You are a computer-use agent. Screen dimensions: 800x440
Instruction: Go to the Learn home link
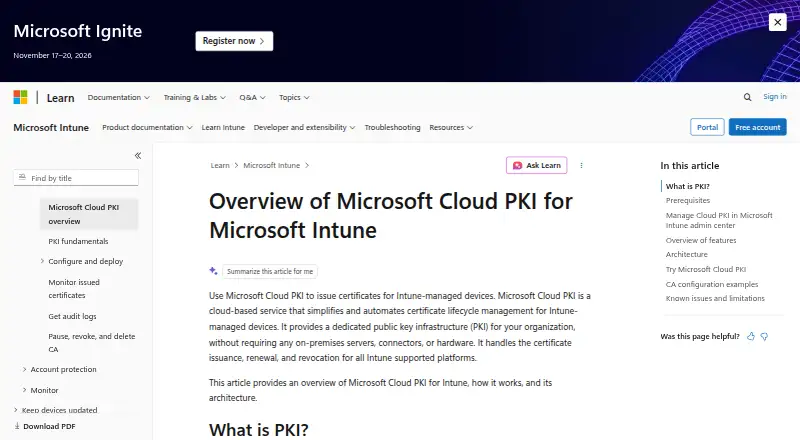(x=60, y=98)
